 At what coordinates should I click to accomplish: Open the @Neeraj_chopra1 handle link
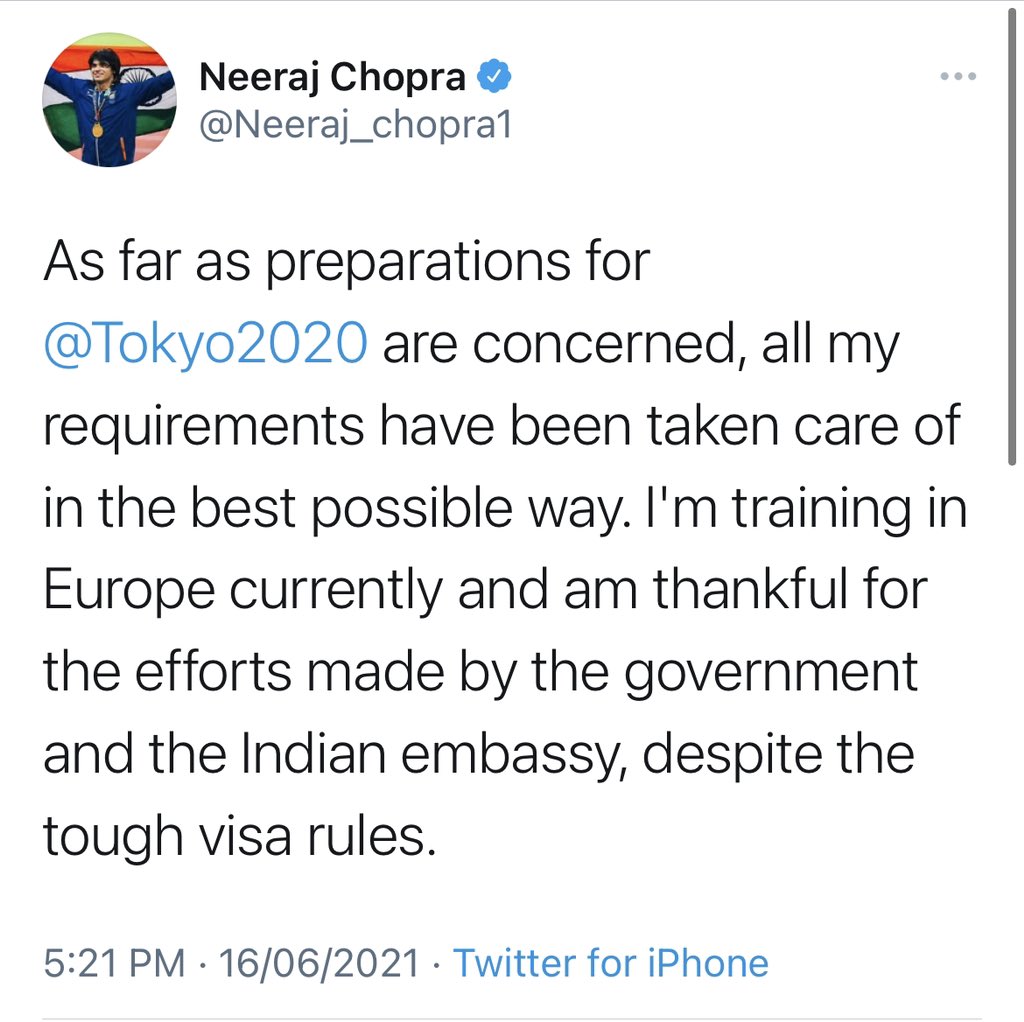coord(355,125)
